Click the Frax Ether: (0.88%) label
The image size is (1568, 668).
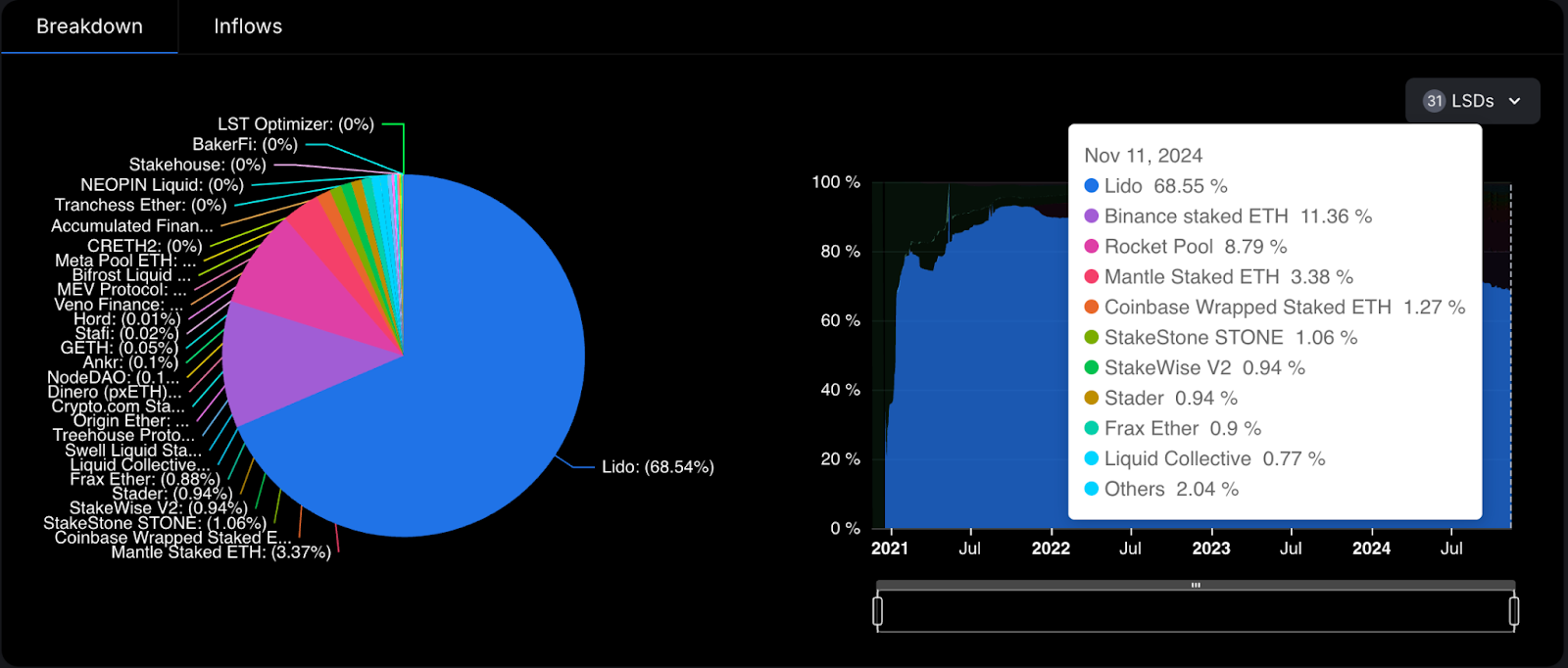coord(145,479)
